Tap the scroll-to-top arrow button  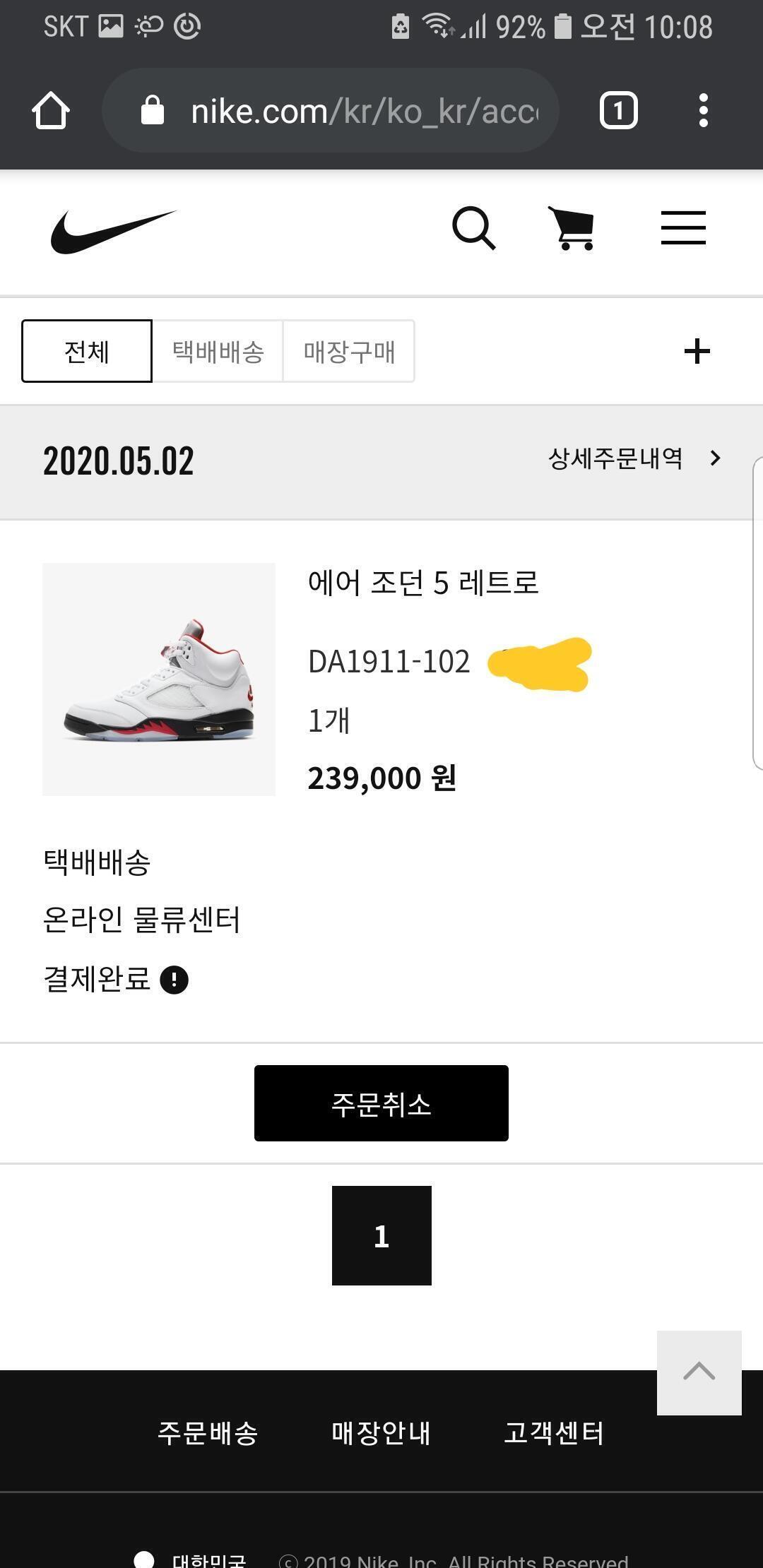(x=699, y=1372)
